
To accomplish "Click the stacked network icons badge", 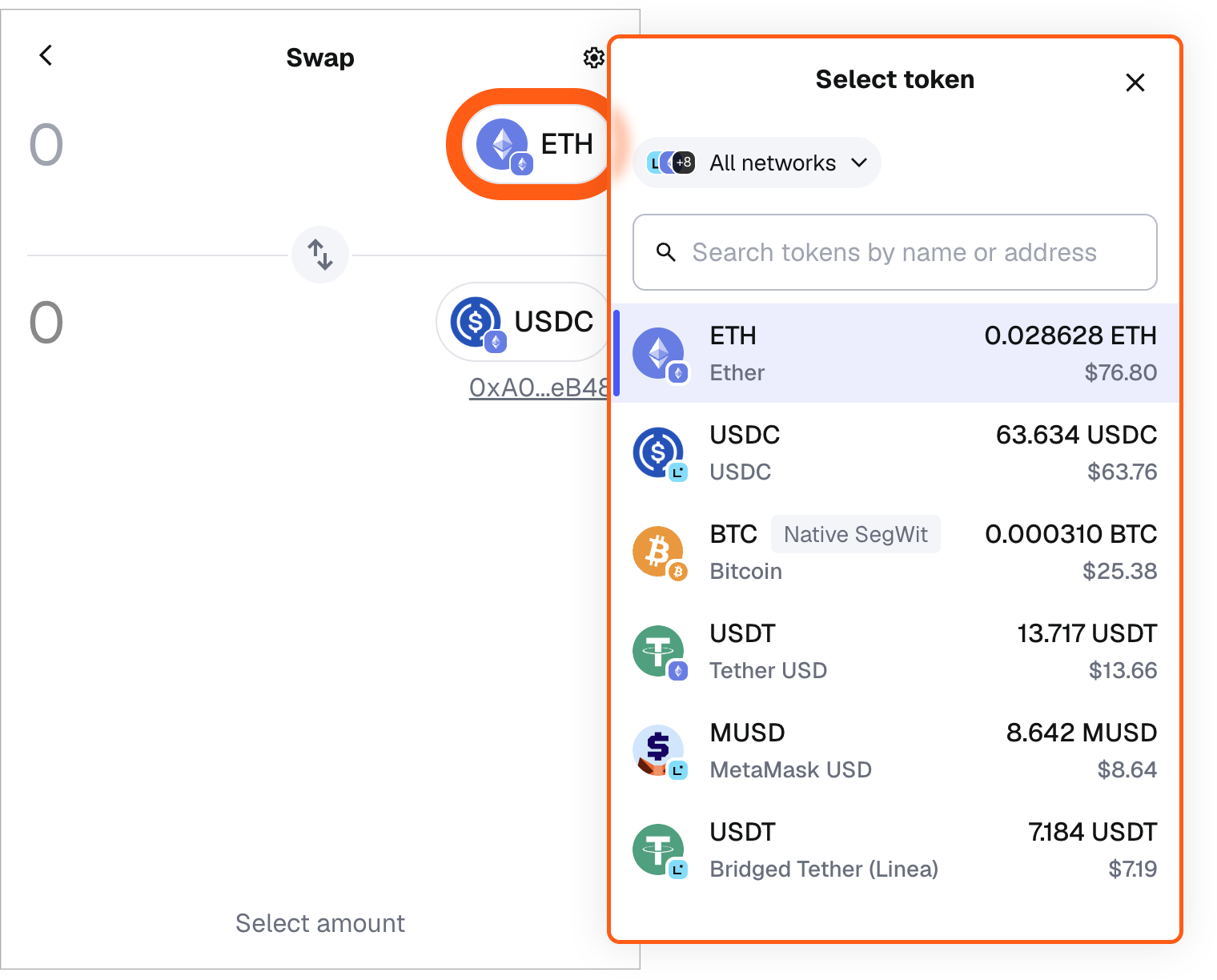I will pyautogui.click(x=671, y=163).
